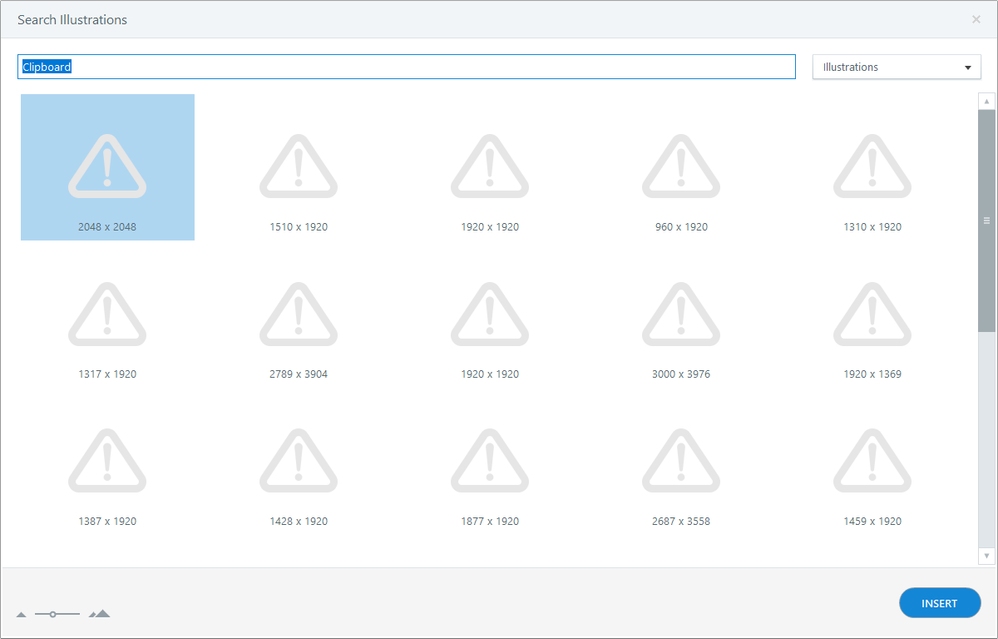Click the thumbnail size slider handle

53,614
